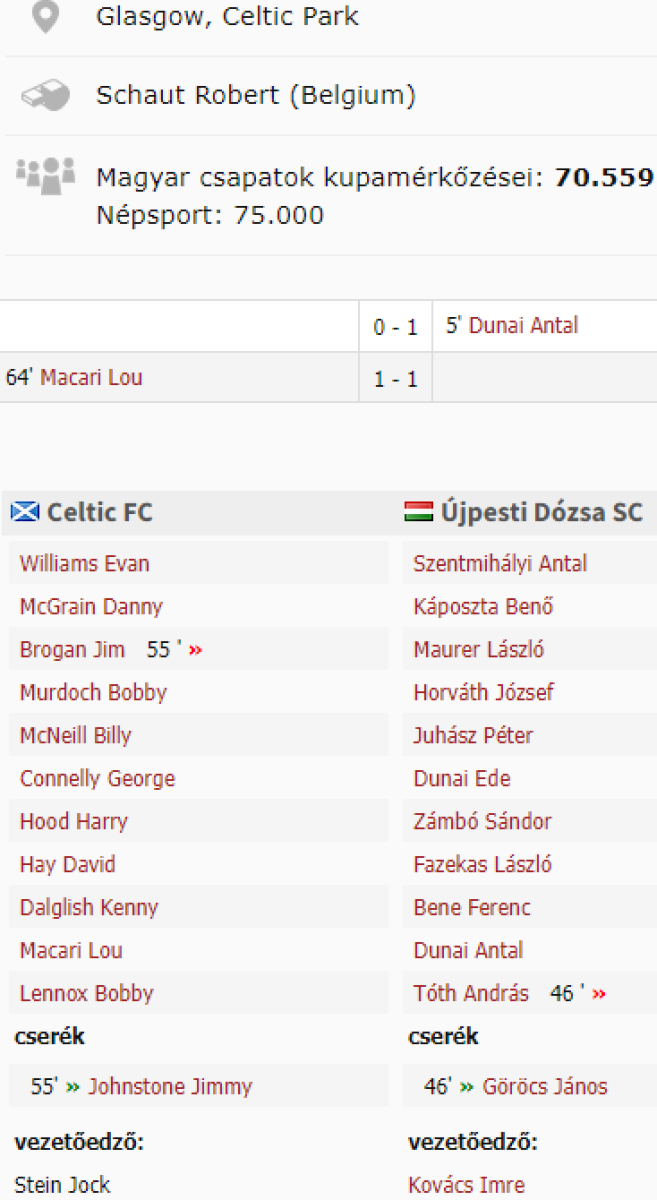Open coach Kovács Imre profile
The width and height of the screenshot is (657, 1200).
(466, 1185)
